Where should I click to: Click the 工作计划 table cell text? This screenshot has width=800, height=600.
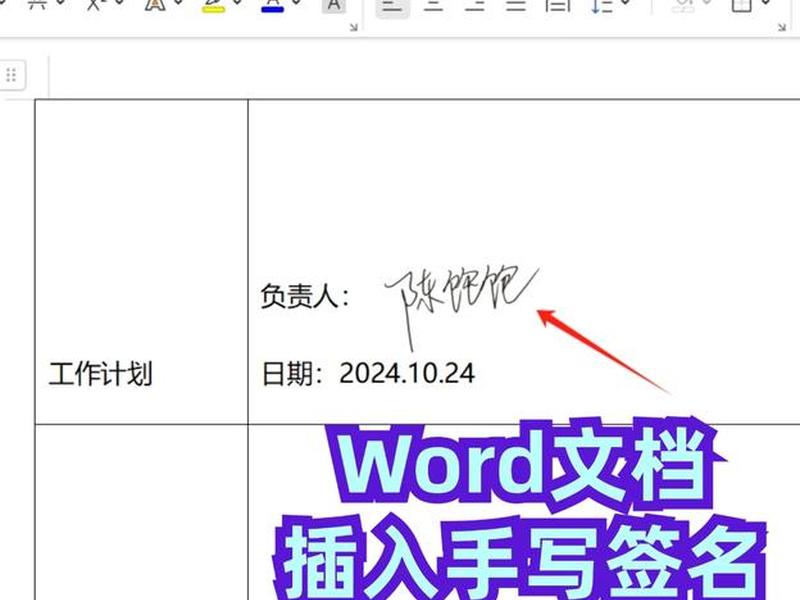[x=101, y=374]
